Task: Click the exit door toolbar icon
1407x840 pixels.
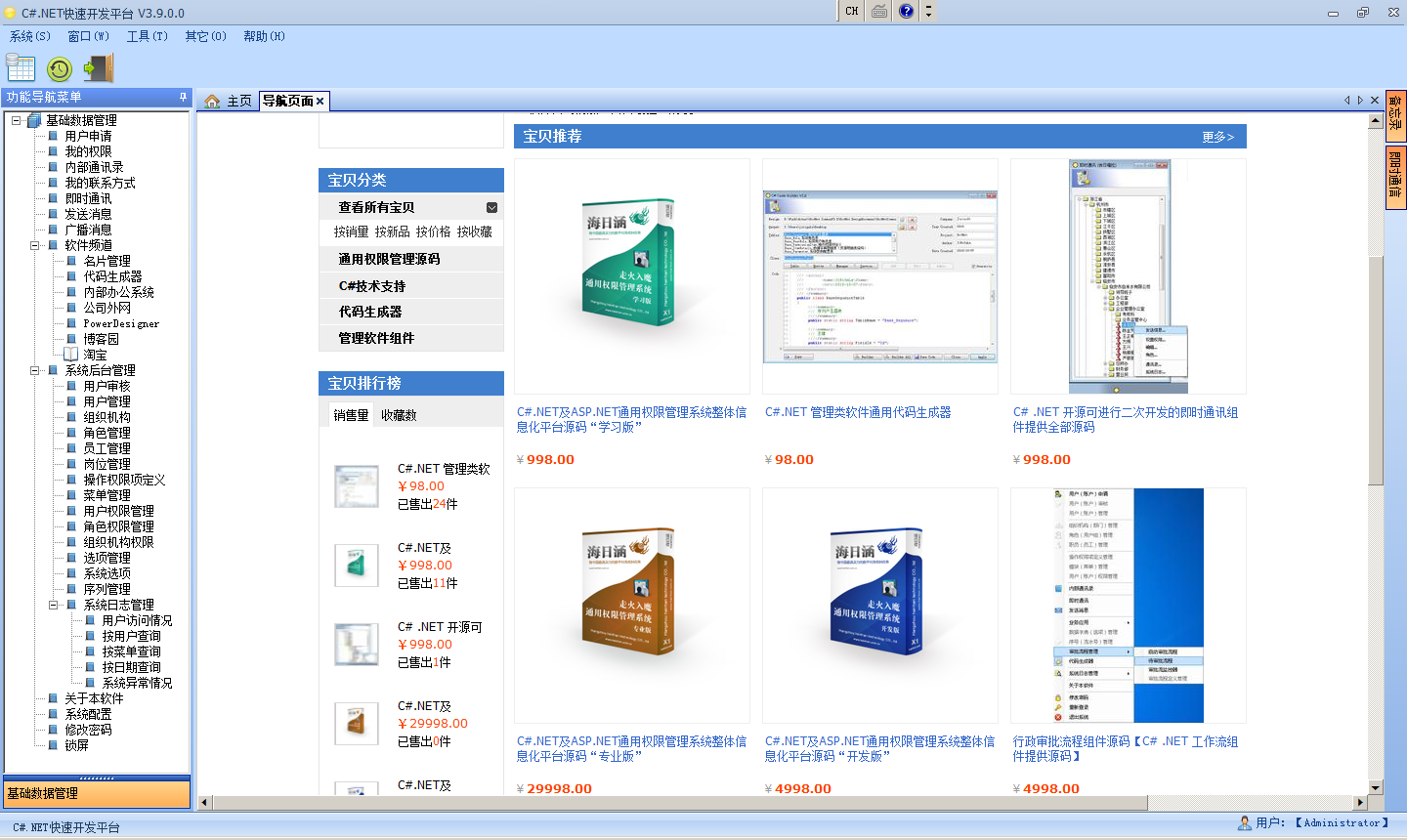Action: 98,68
